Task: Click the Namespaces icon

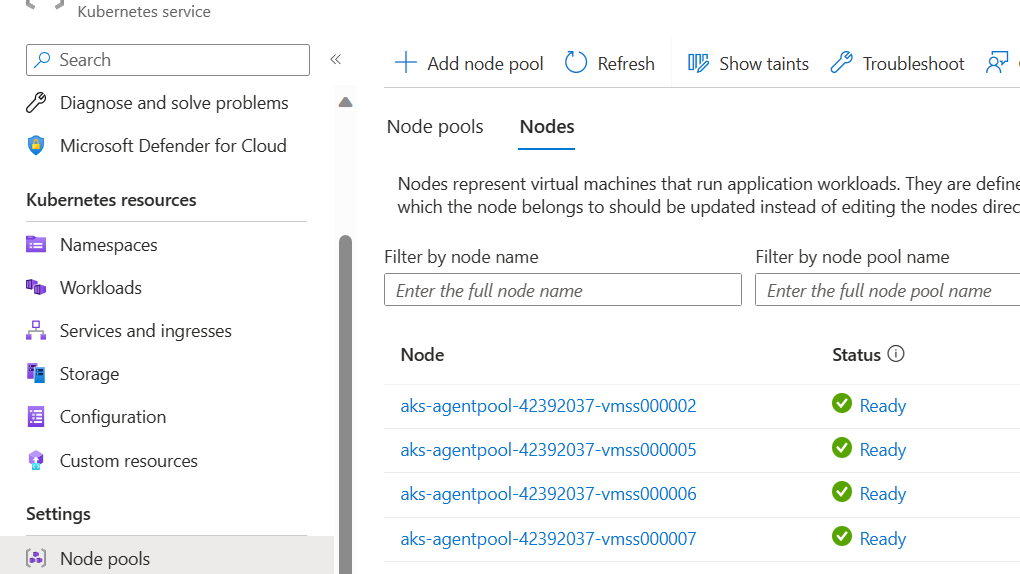Action: pyautogui.click(x=36, y=244)
